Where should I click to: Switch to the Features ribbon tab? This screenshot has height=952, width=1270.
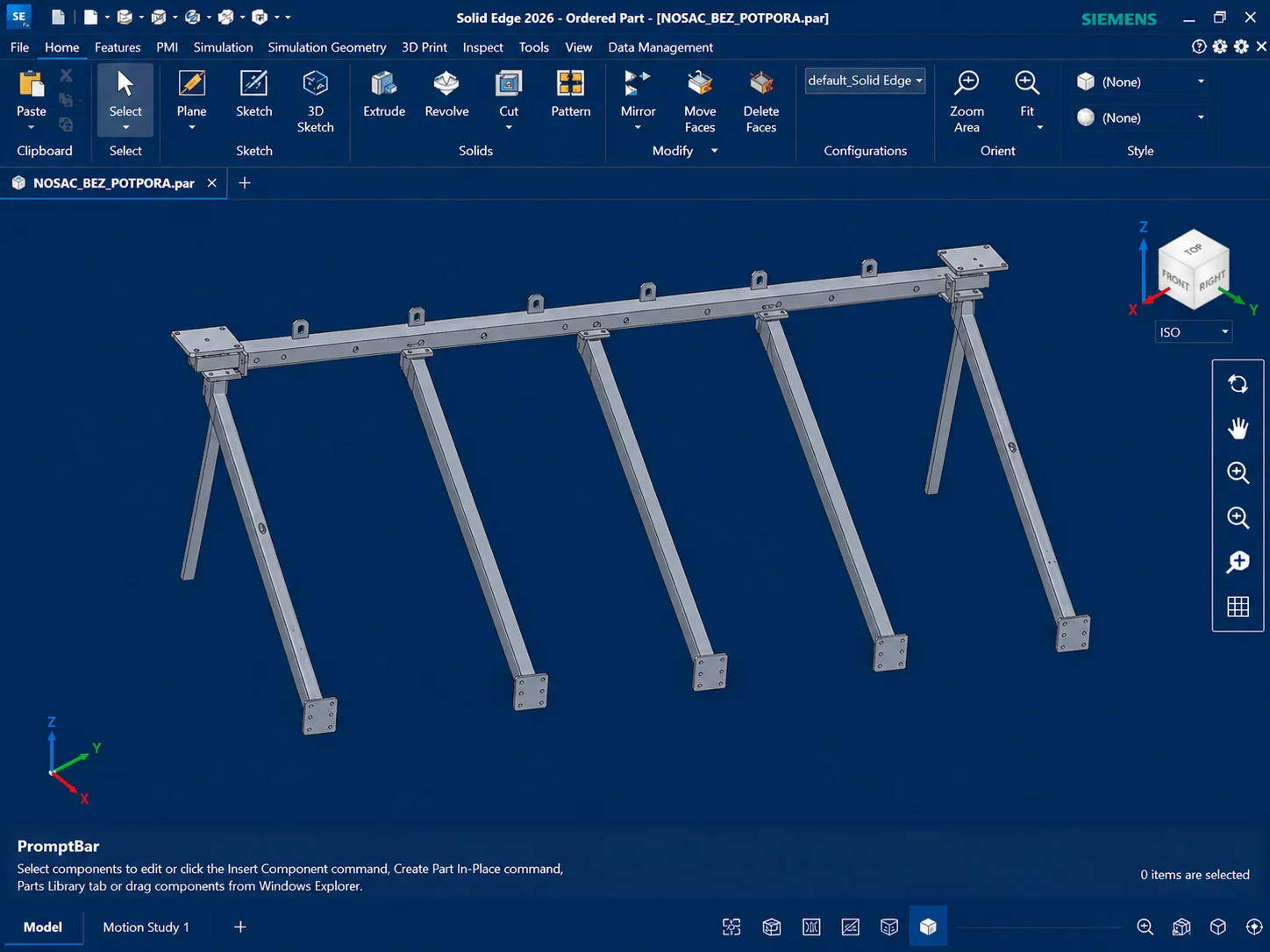tap(118, 47)
